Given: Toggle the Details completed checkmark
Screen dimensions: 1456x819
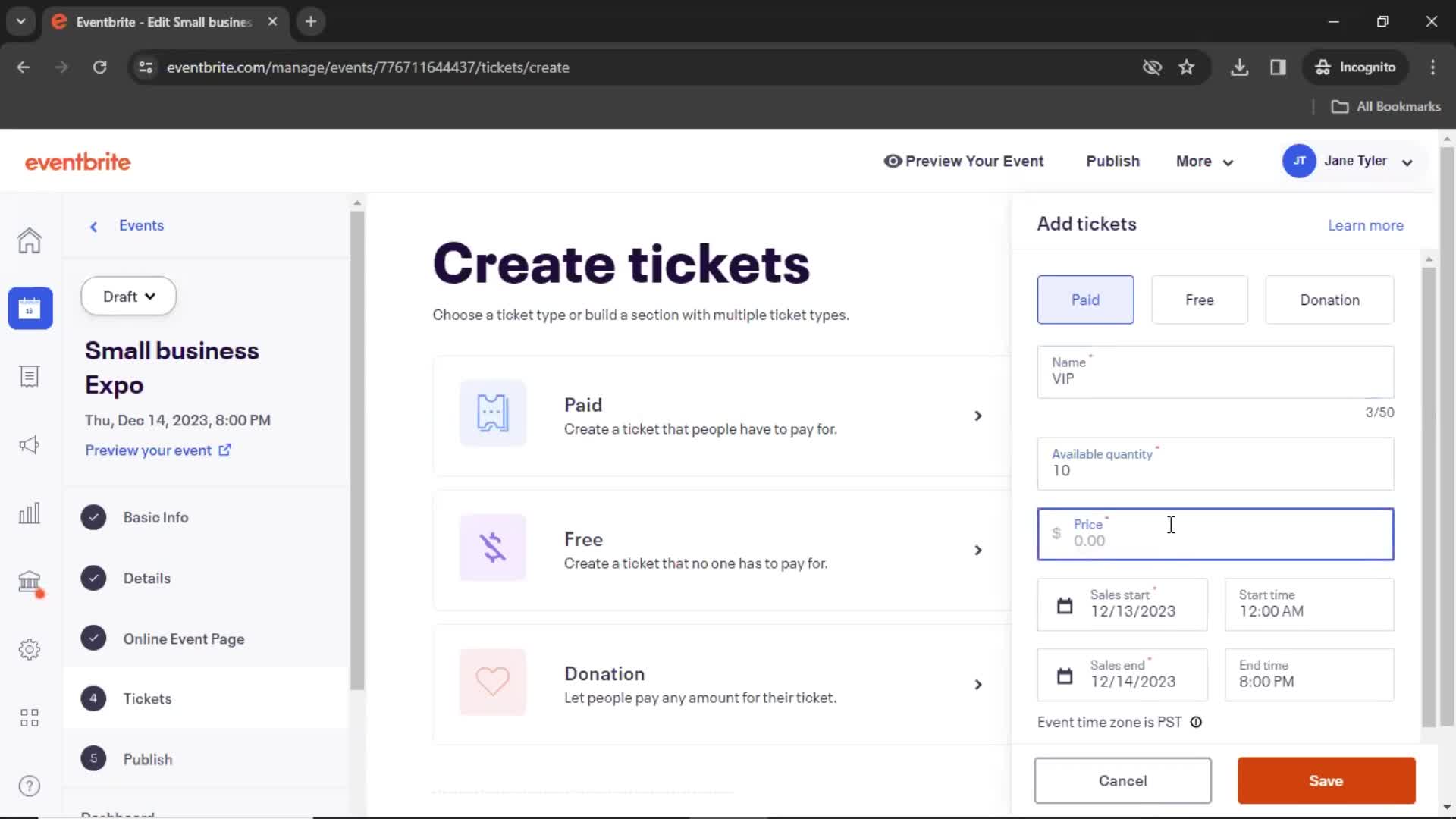Looking at the screenshot, I should 92,578.
